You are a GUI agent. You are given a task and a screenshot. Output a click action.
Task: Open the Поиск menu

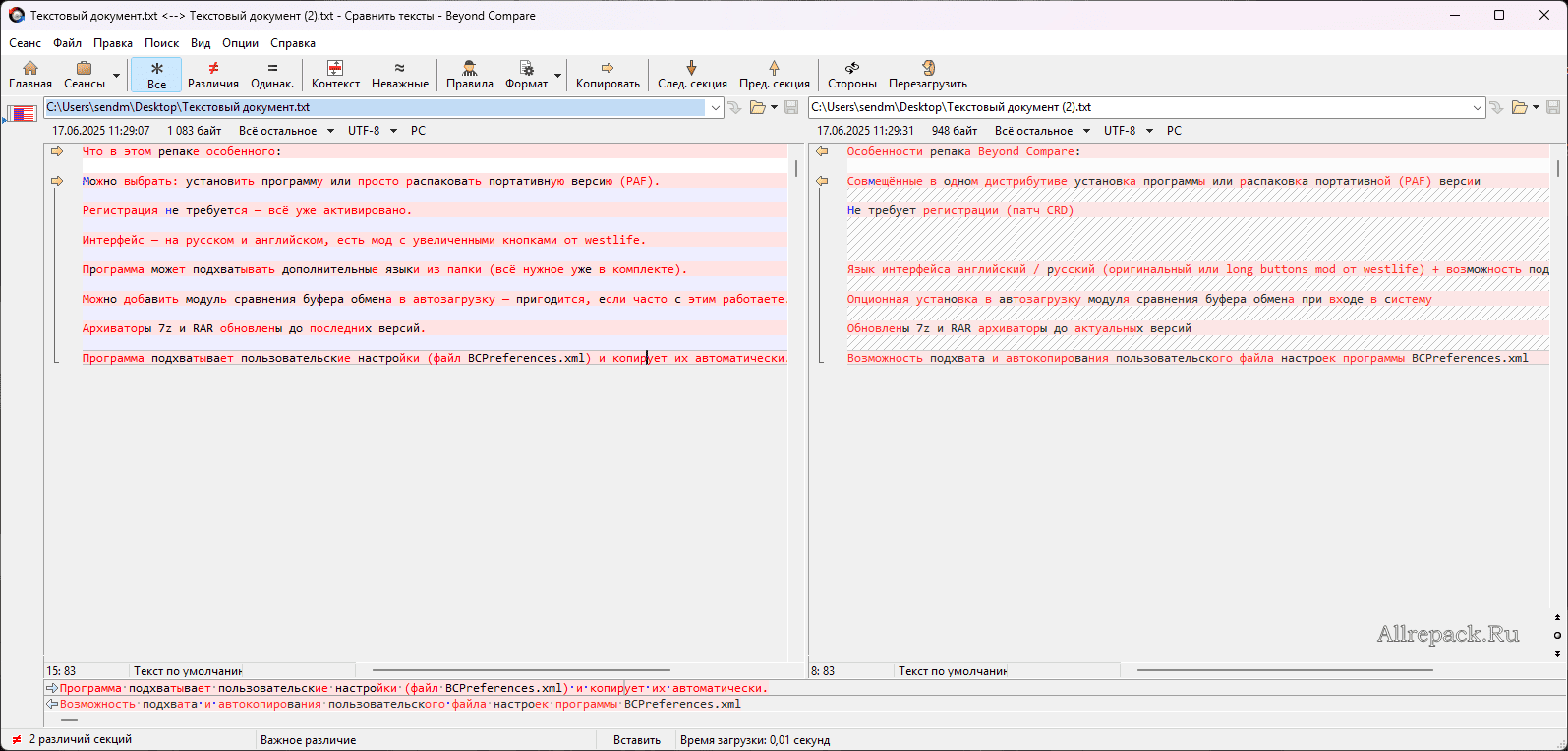pos(162,43)
